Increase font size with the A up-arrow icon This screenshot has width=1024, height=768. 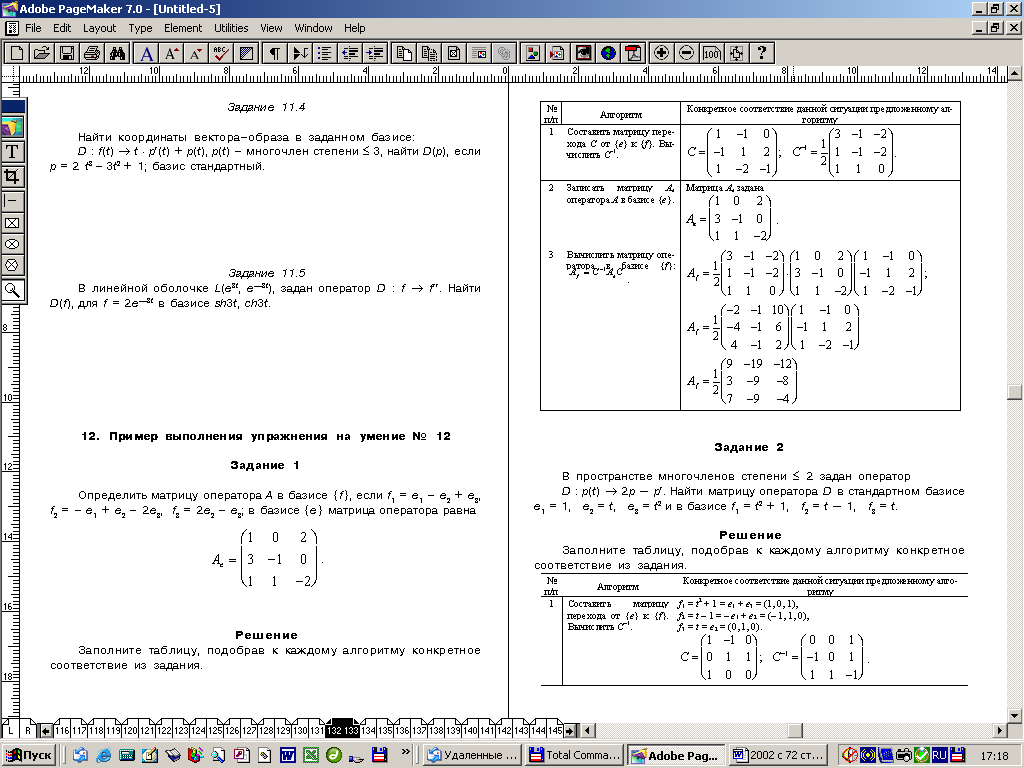[x=172, y=53]
